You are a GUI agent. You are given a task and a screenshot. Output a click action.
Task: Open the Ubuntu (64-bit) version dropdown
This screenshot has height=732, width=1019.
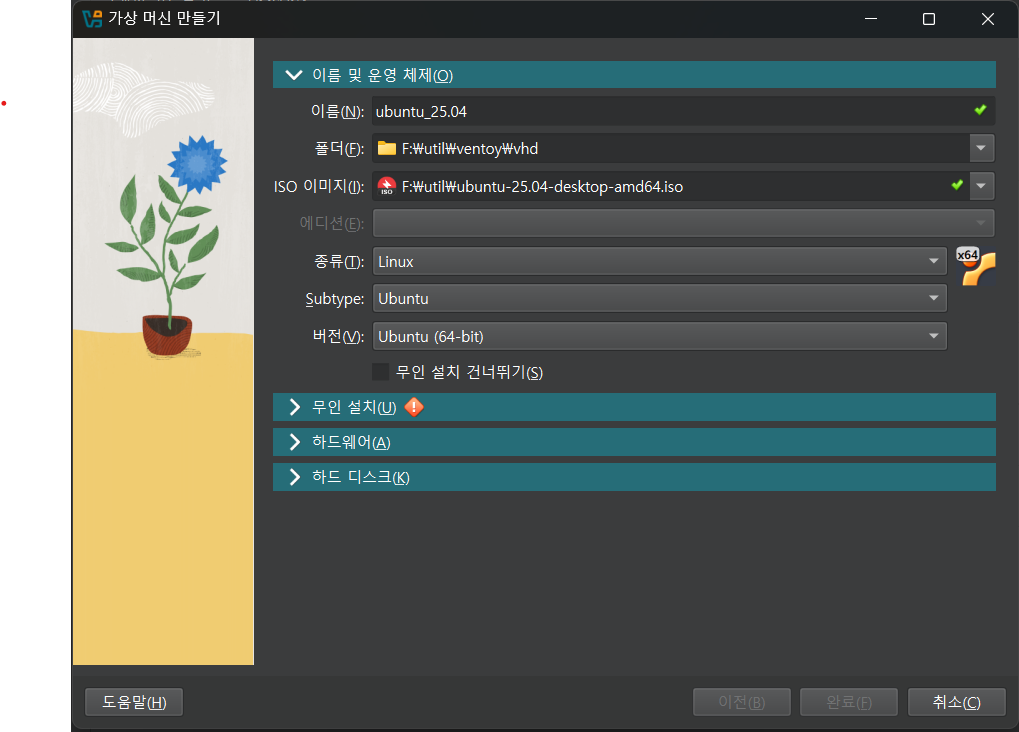coord(660,336)
